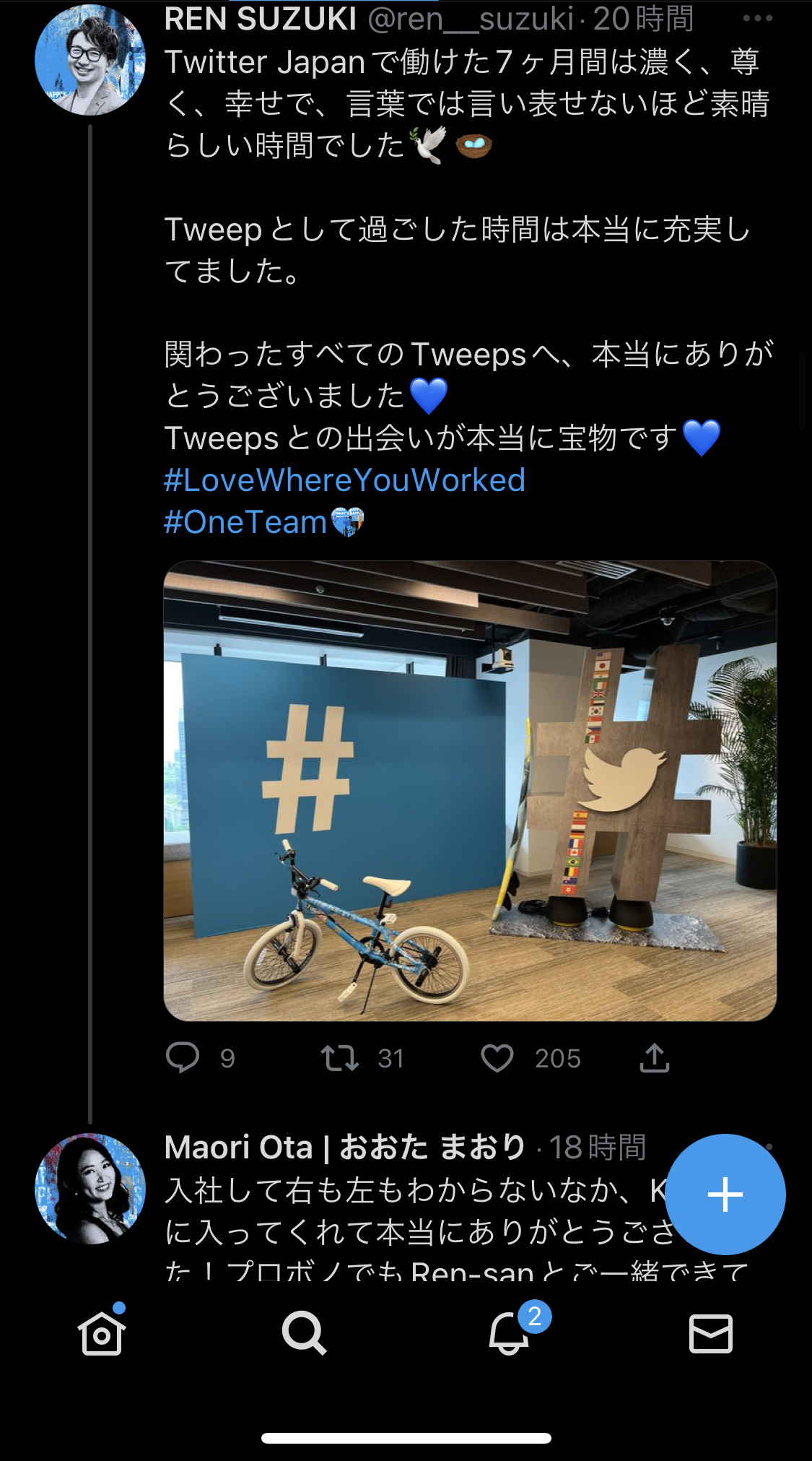Tap the share icon under the tweet
The height and width of the screenshot is (1461, 812).
point(655,1058)
